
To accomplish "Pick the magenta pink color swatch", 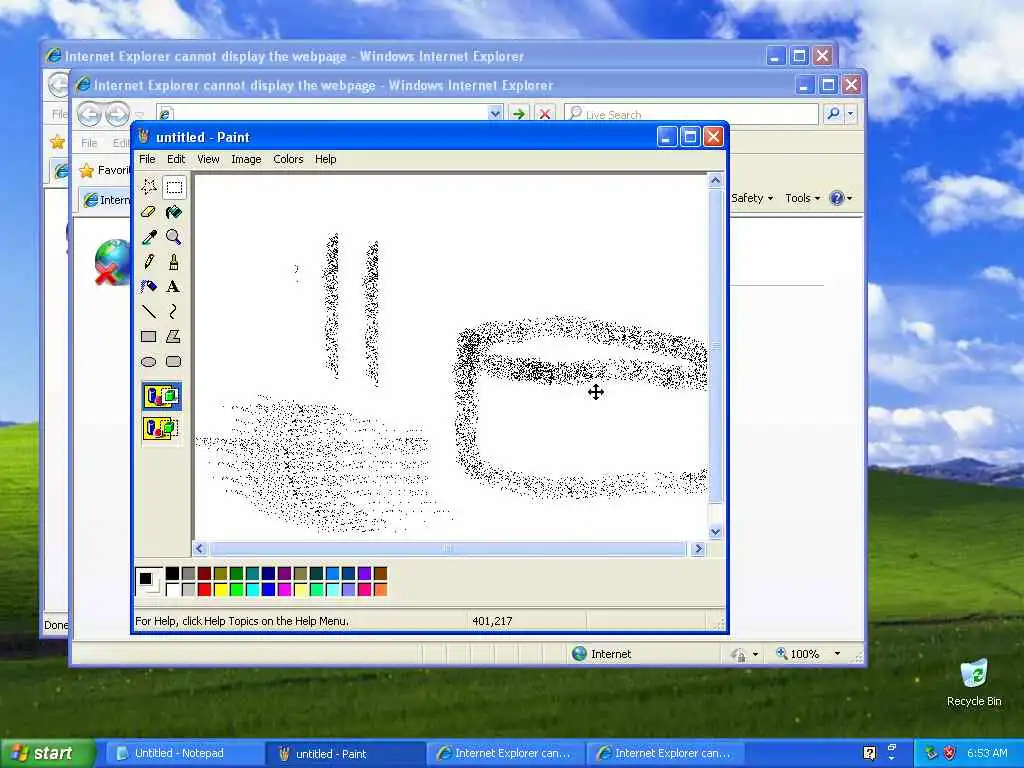I will click(x=285, y=590).
